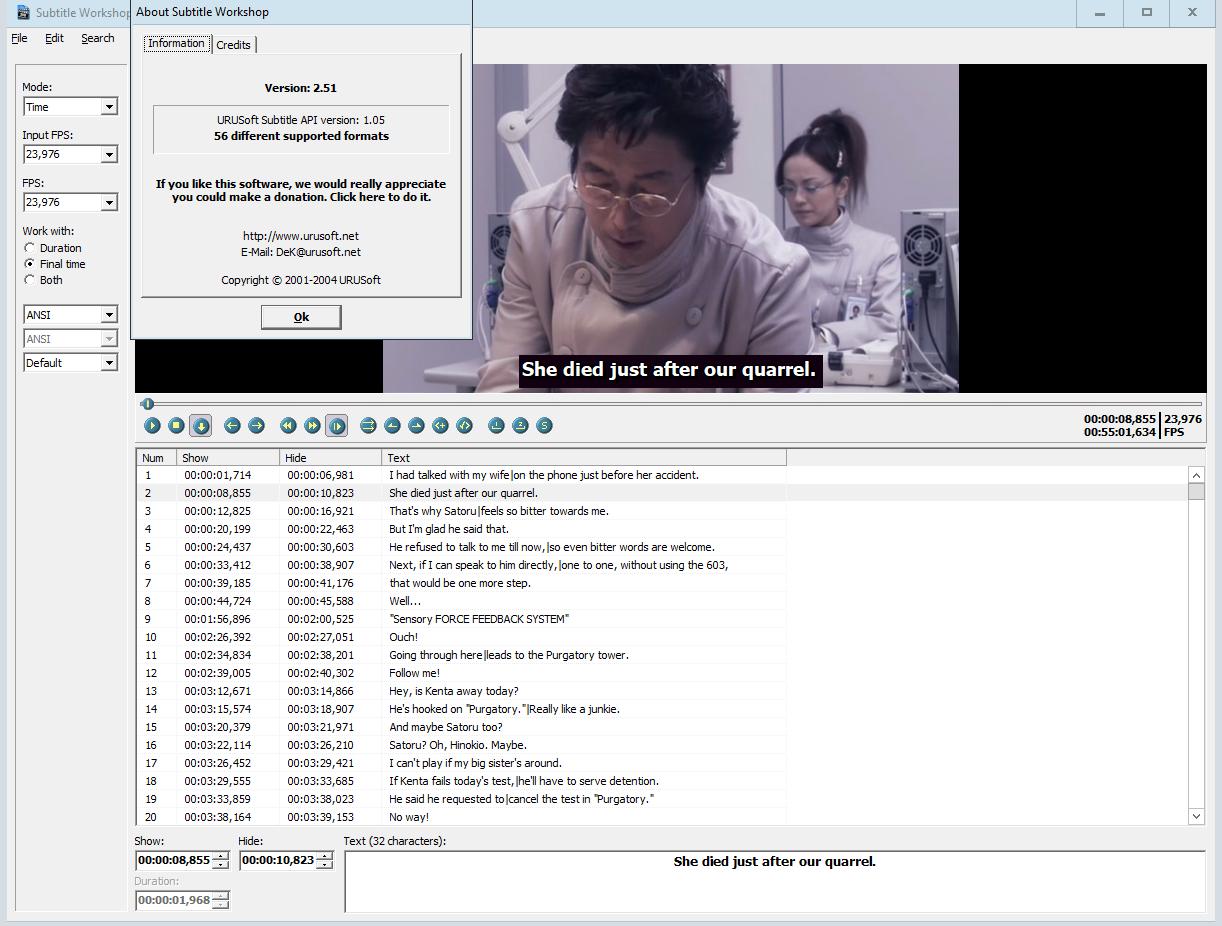
Task: Select the Information tab in the About dialog
Action: [176, 43]
